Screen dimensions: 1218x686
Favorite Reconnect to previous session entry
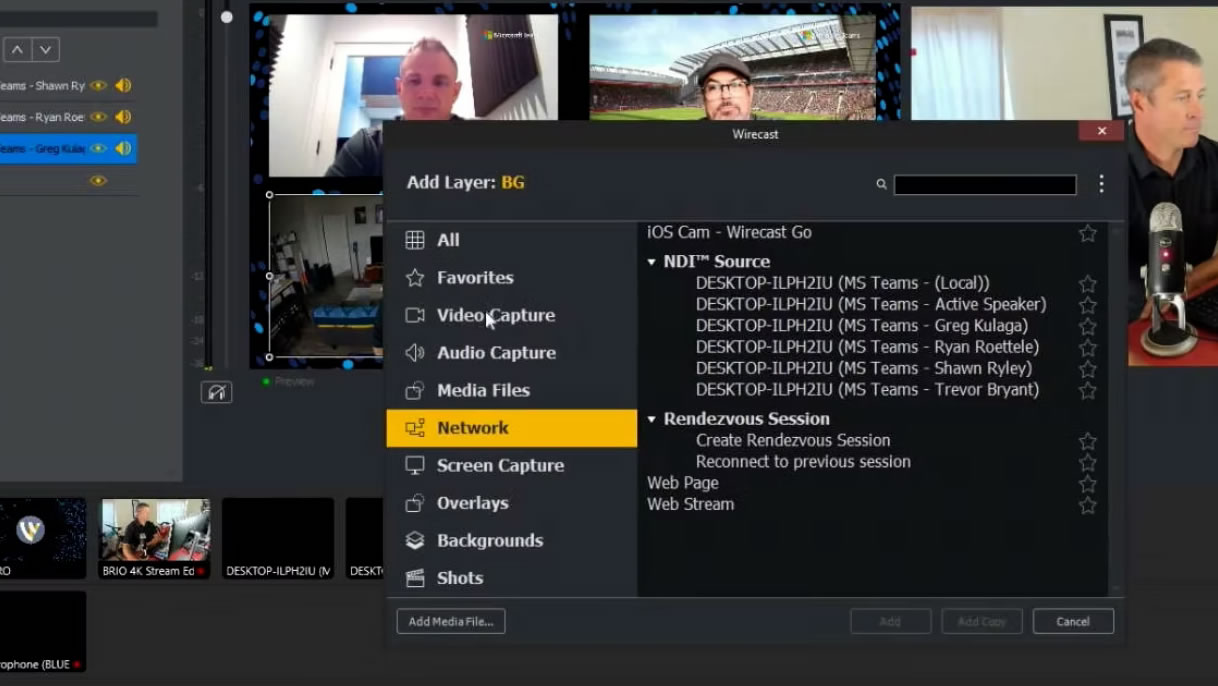click(x=1088, y=463)
